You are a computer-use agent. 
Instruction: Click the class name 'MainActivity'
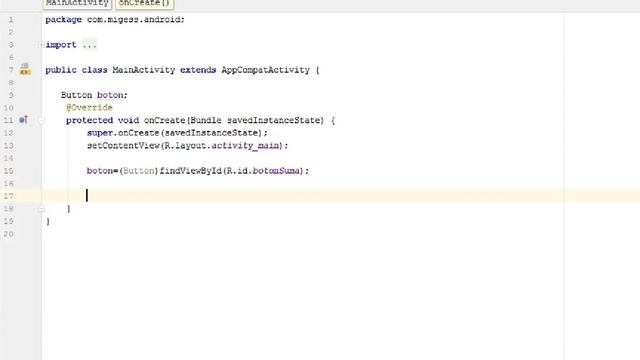pyautogui.click(x=144, y=70)
